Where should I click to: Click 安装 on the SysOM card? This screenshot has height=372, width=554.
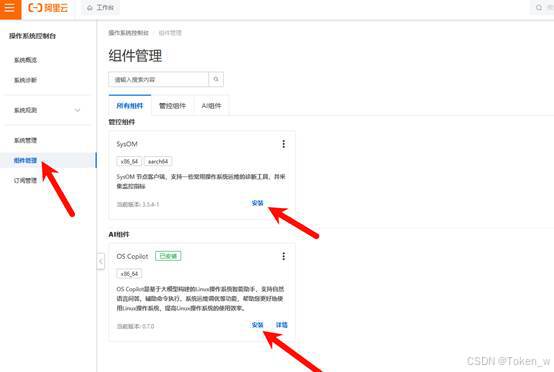click(x=258, y=203)
